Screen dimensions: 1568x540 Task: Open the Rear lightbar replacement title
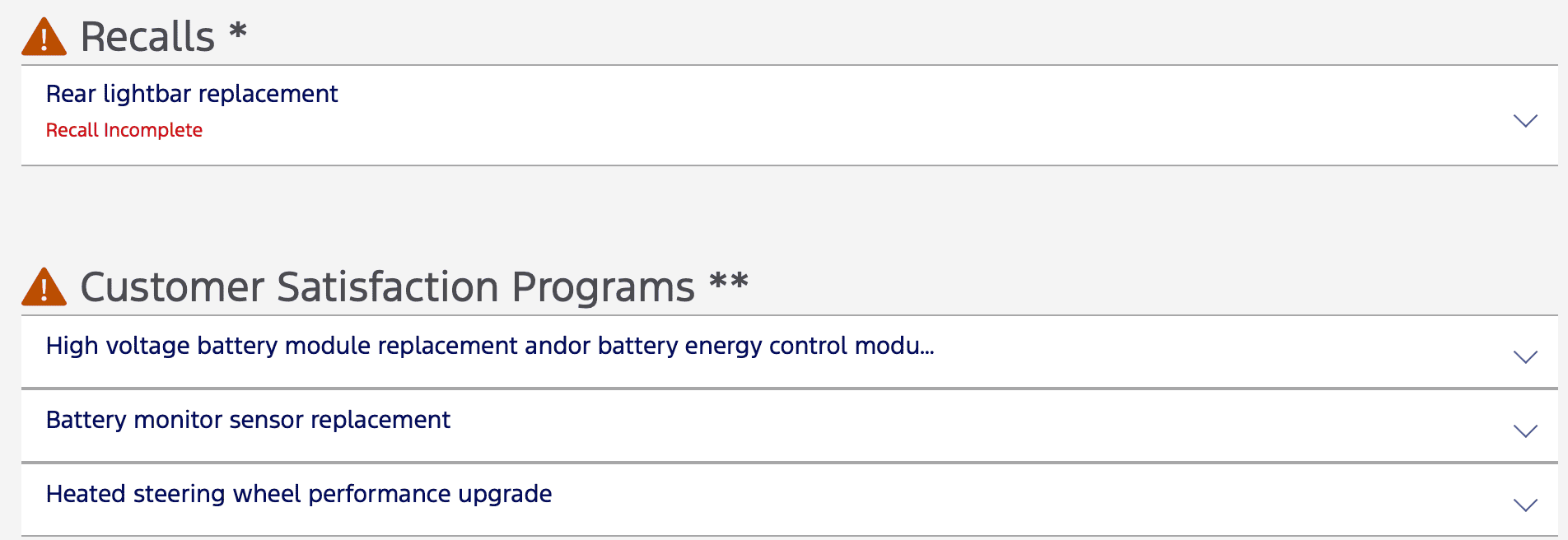click(192, 94)
